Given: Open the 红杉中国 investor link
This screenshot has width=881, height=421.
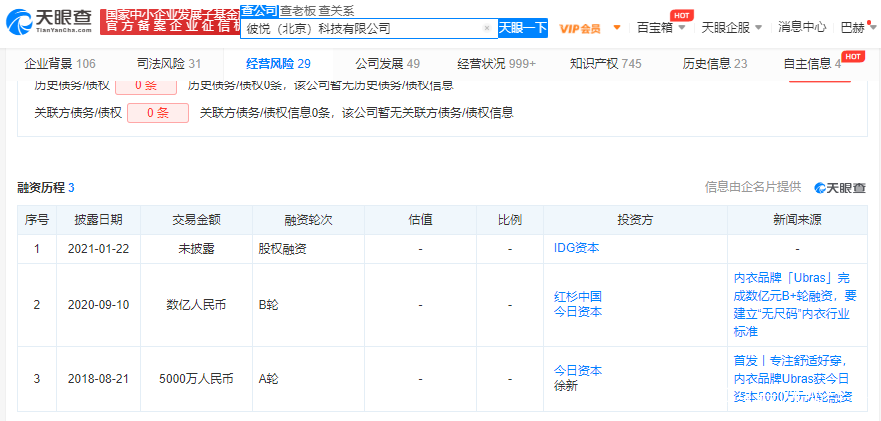Looking at the screenshot, I should [x=578, y=297].
